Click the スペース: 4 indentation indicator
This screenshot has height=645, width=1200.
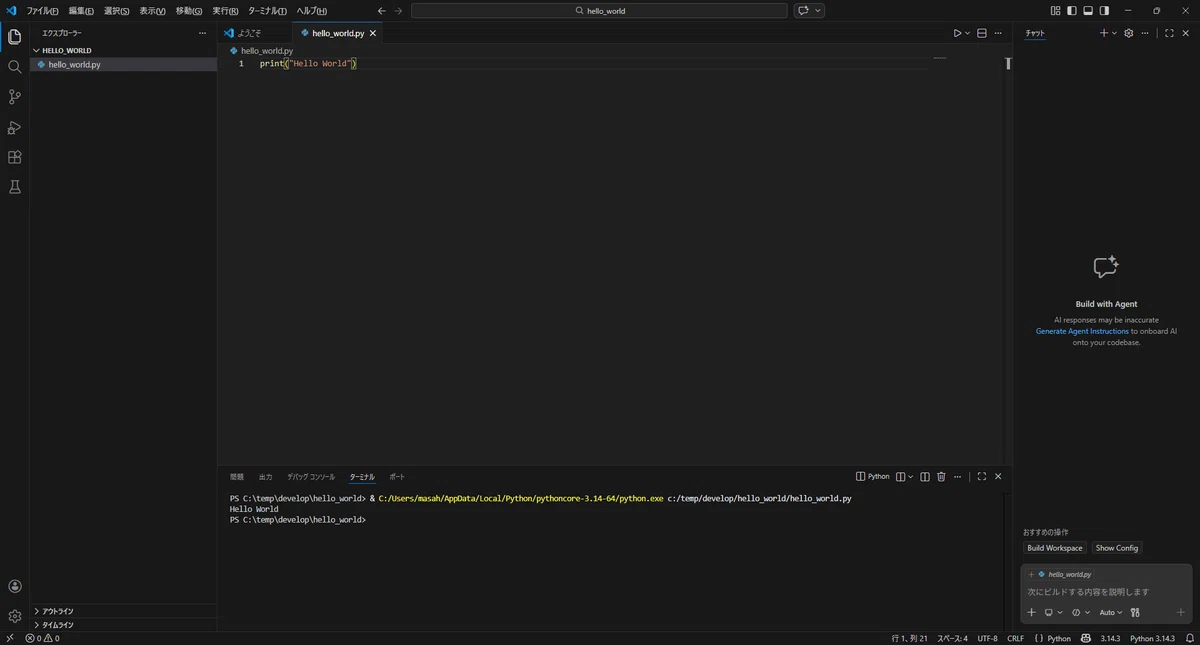coord(952,638)
